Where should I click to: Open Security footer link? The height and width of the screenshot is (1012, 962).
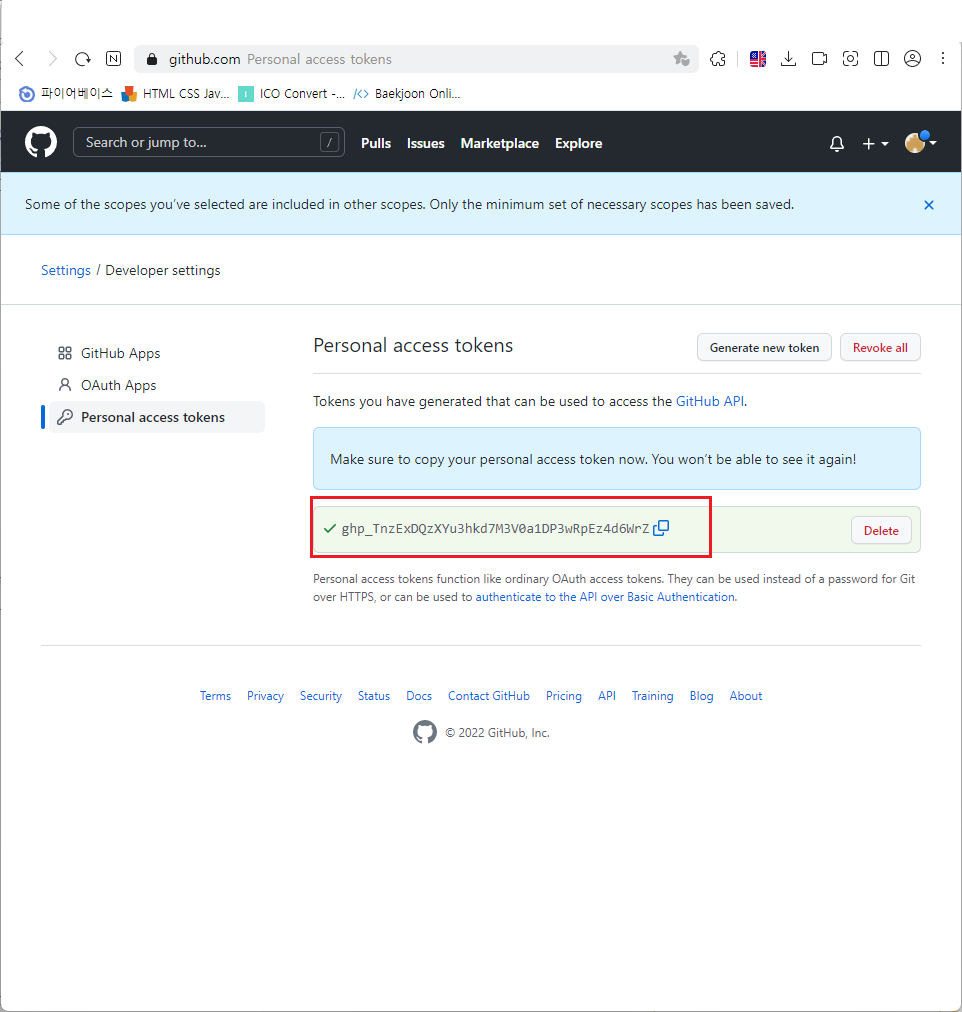(321, 696)
